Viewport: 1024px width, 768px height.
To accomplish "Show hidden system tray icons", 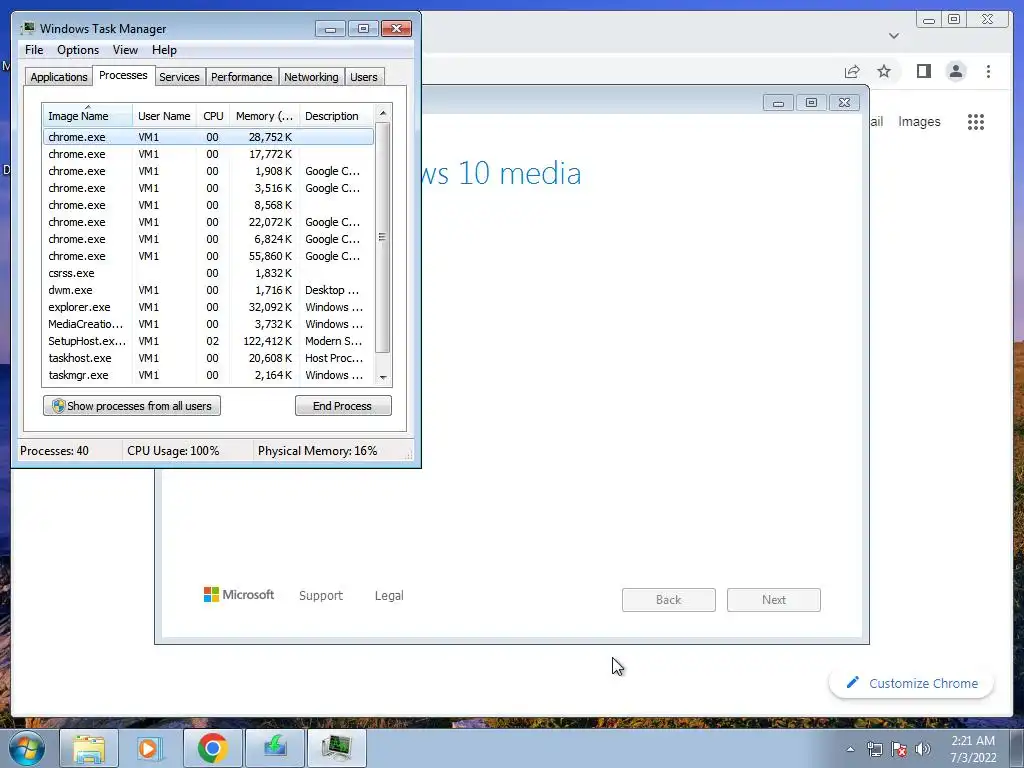I will tap(850, 749).
